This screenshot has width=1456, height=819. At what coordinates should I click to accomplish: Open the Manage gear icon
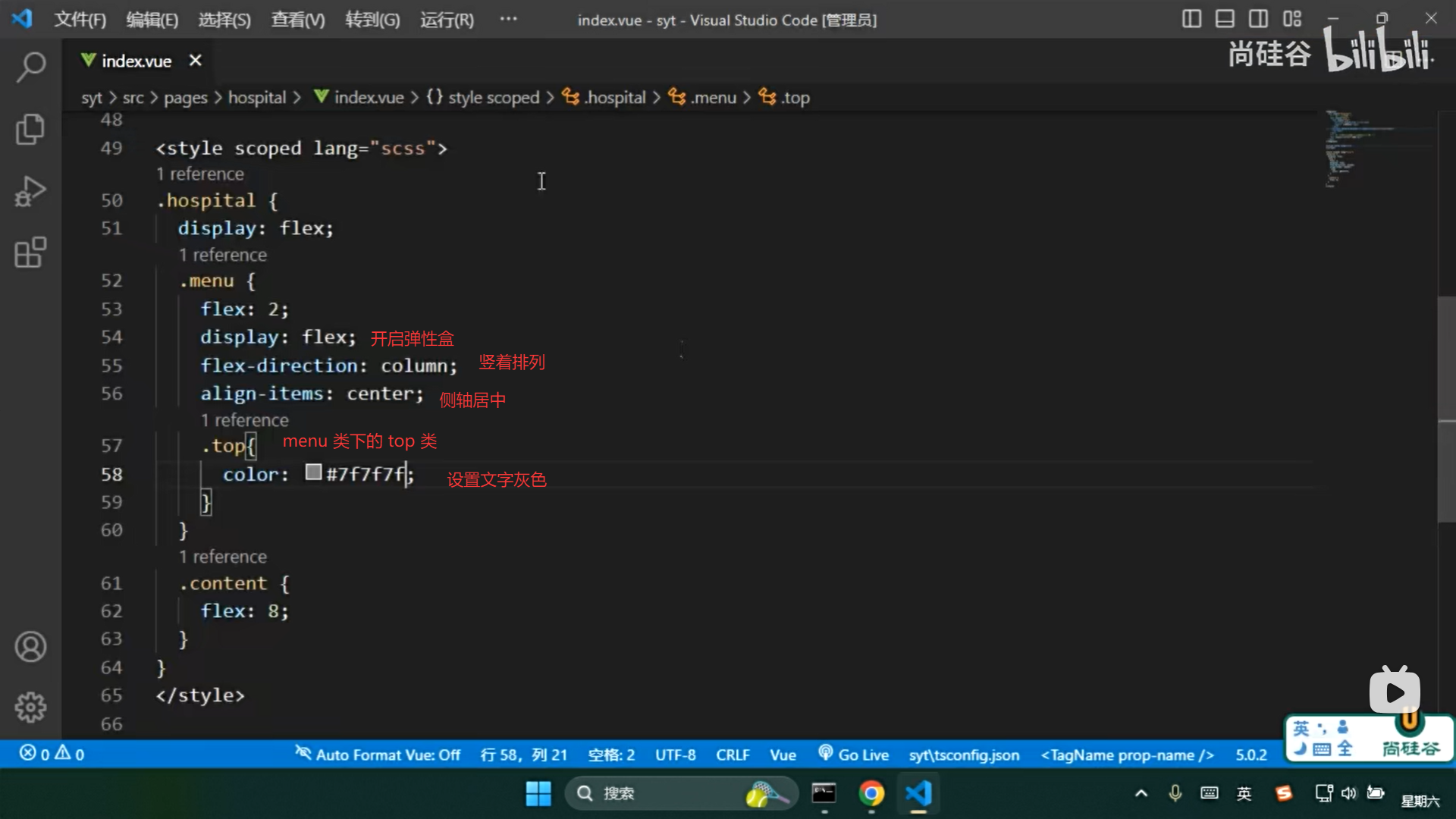click(30, 707)
